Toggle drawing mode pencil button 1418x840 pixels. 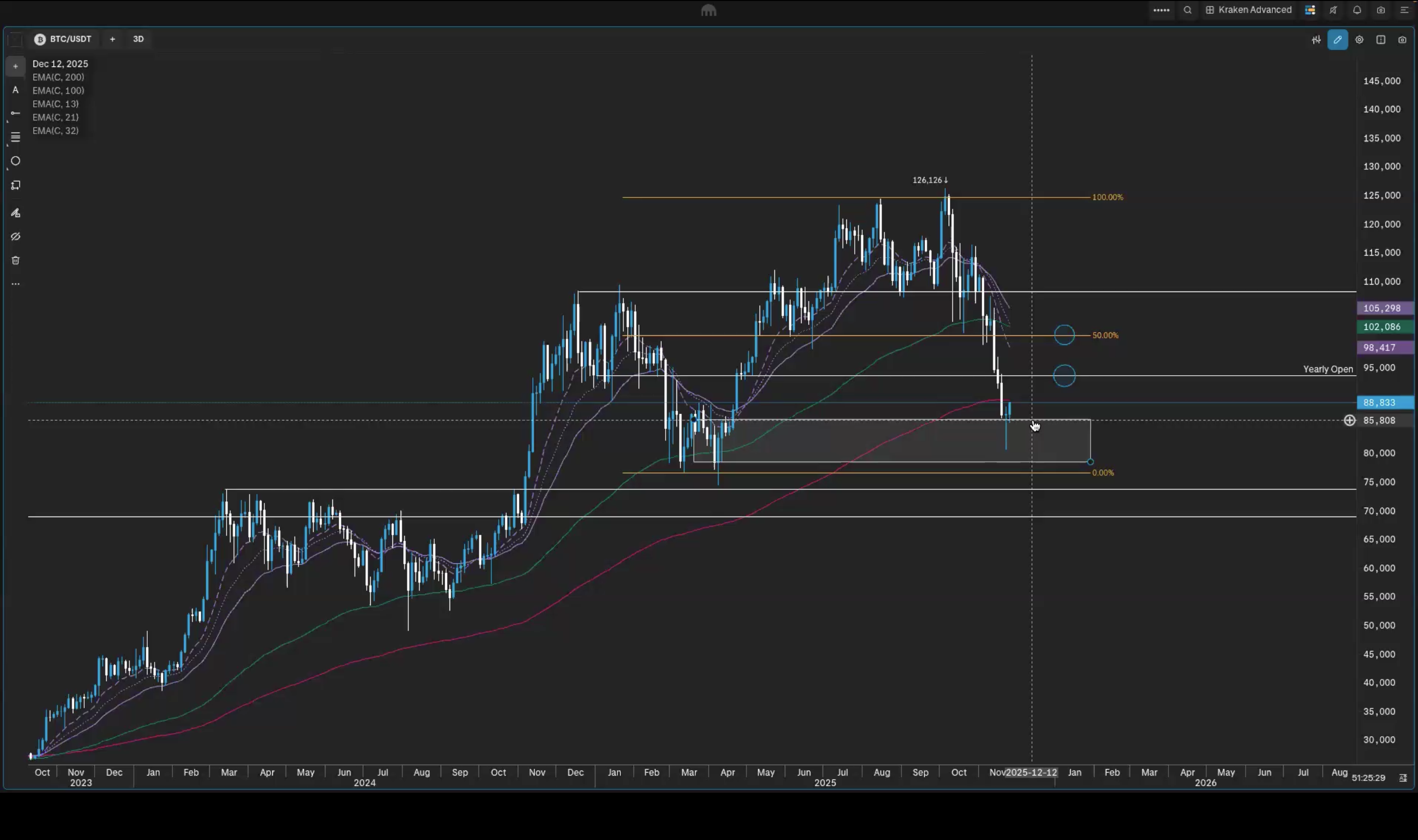(1338, 39)
